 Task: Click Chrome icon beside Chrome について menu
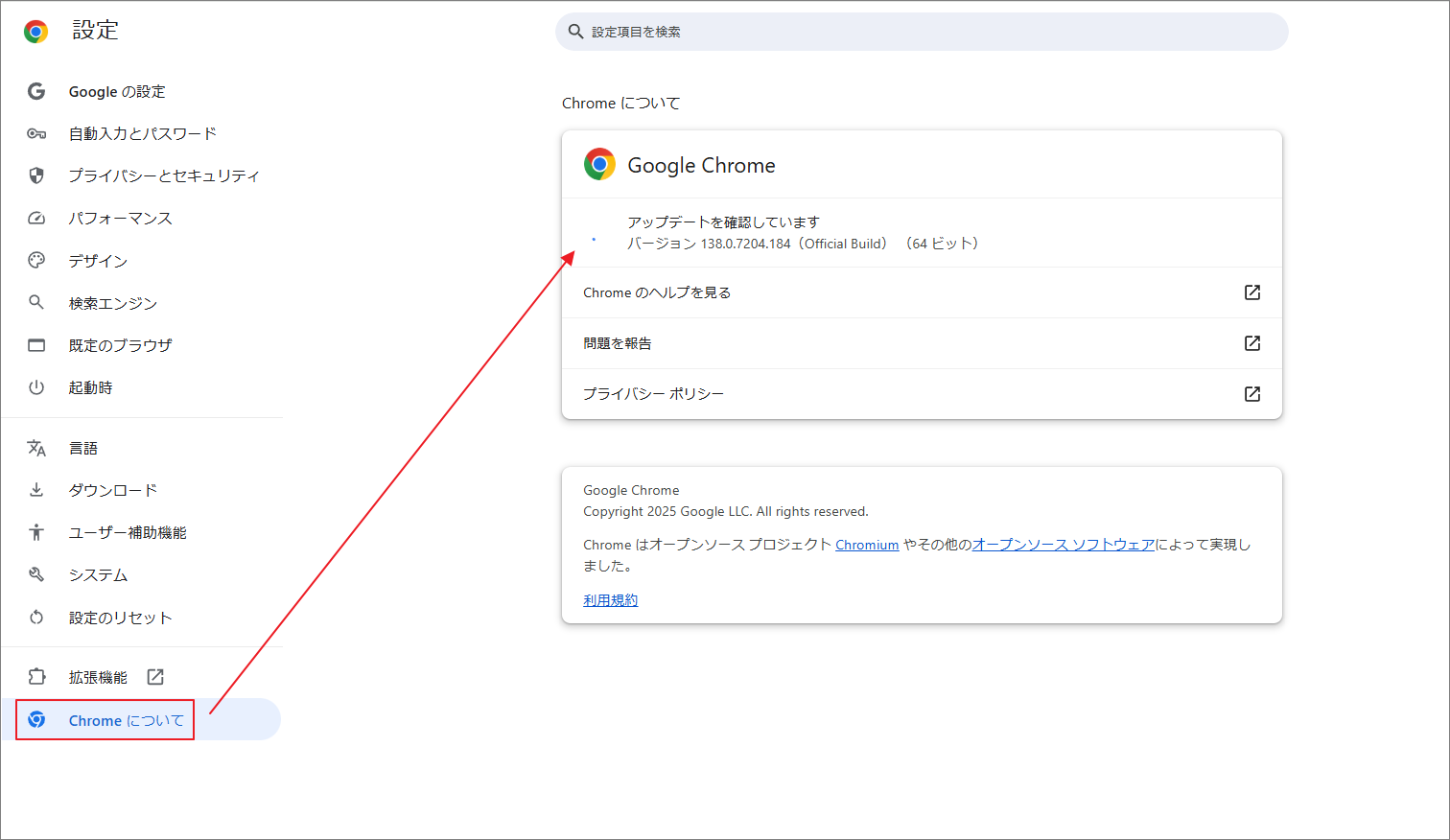coord(36,720)
